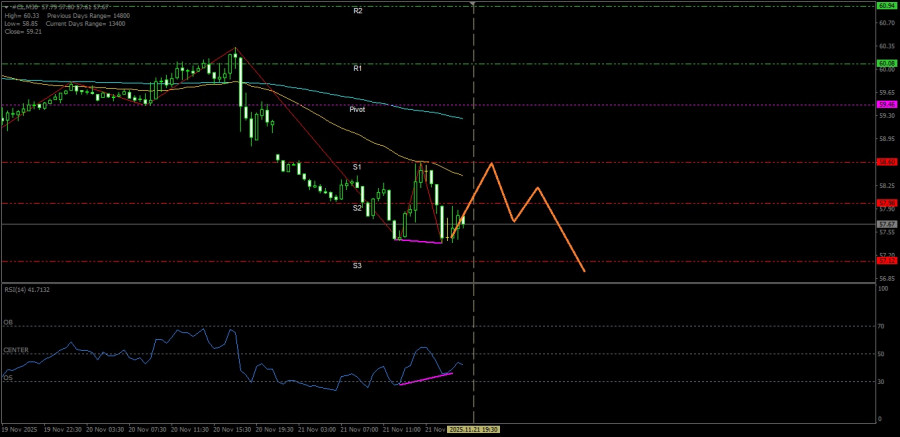Select the gray current price tag 57.67
Viewport: 900px width, 437px height.
pyautogui.click(x=886, y=224)
